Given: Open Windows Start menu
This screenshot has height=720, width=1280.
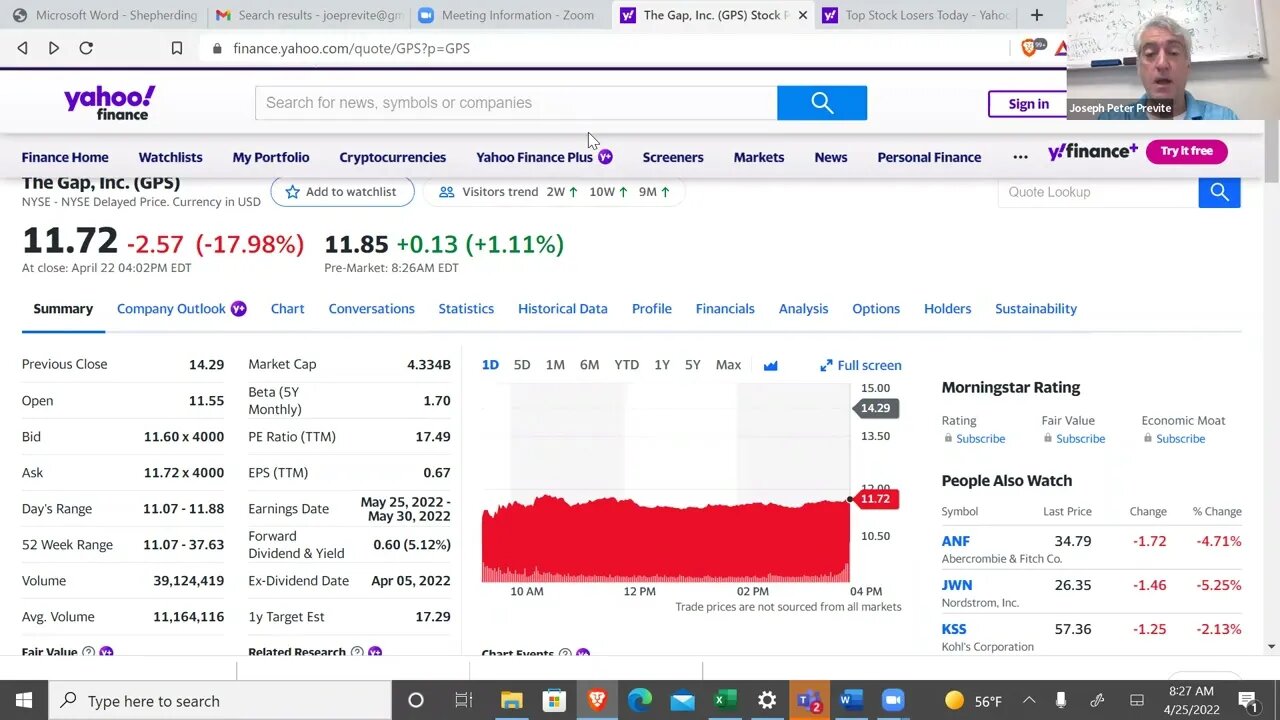Looking at the screenshot, I should 24,701.
